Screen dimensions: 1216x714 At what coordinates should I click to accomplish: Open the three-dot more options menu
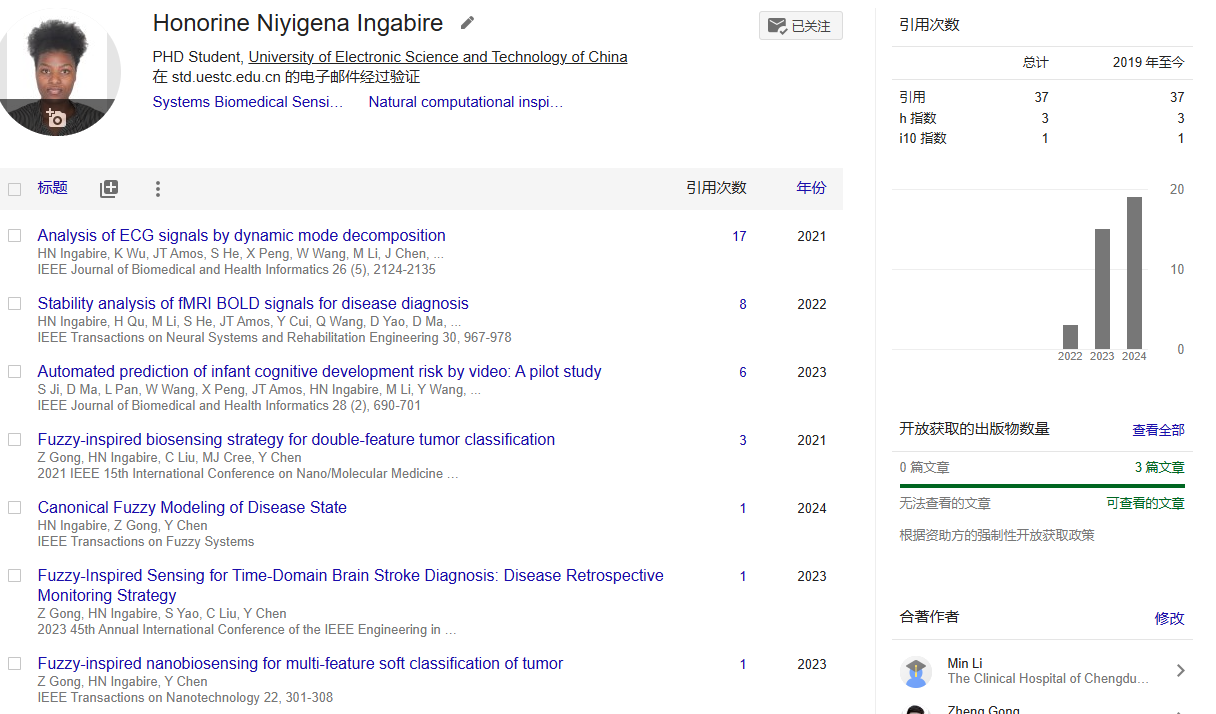pos(157,189)
